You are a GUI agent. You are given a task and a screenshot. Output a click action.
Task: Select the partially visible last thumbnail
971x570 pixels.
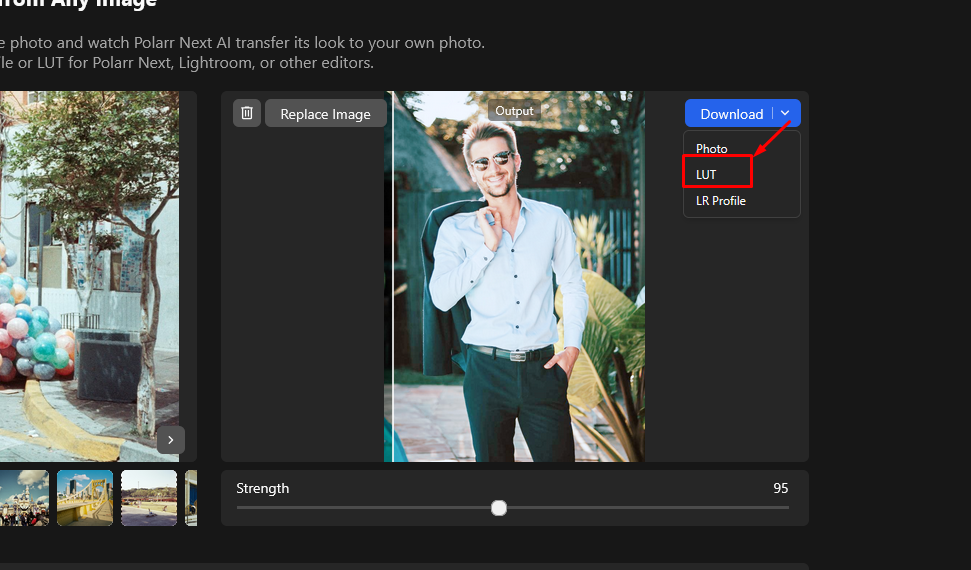point(191,497)
